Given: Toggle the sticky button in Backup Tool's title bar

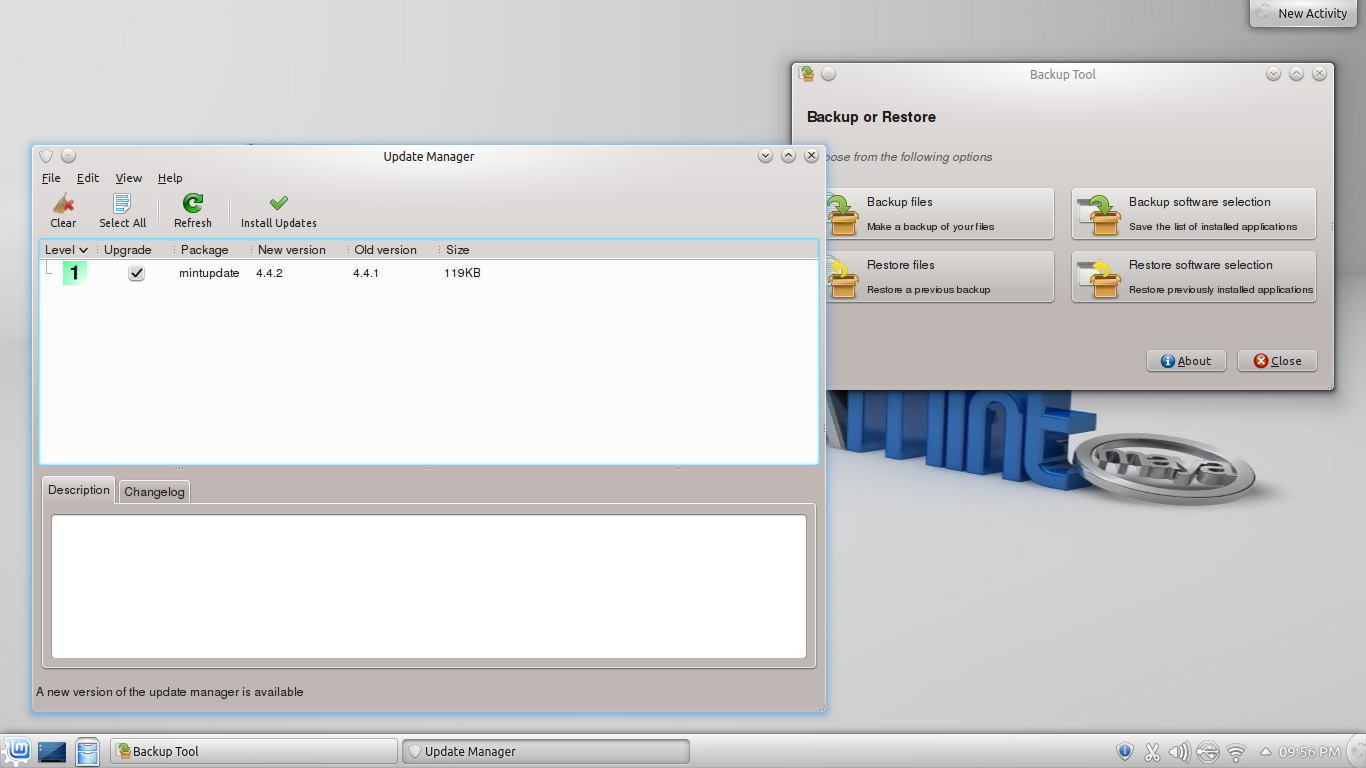Looking at the screenshot, I should coord(828,74).
